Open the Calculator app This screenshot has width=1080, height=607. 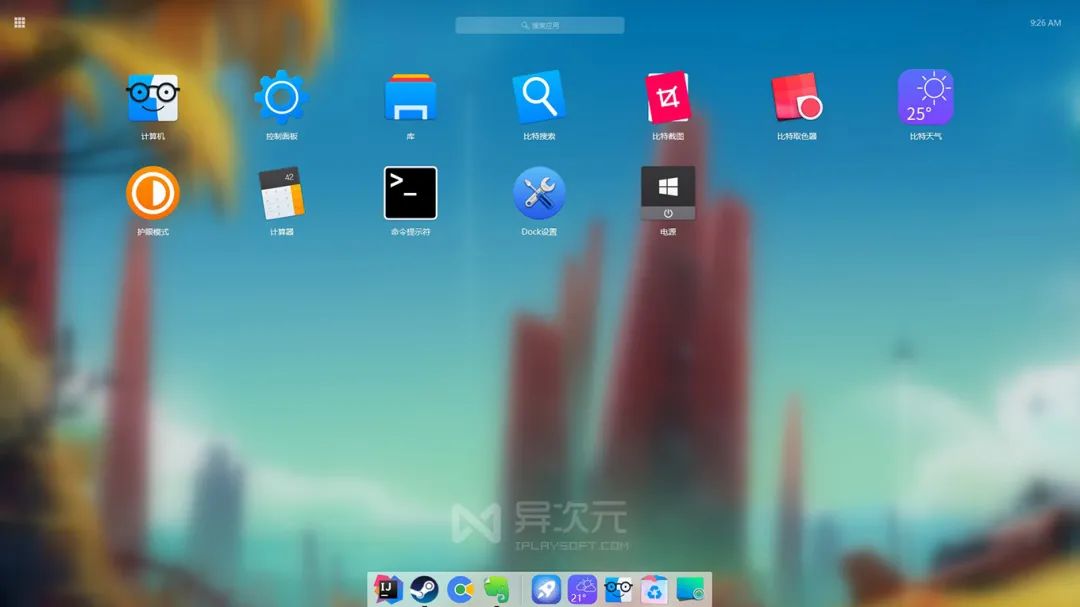tap(282, 194)
